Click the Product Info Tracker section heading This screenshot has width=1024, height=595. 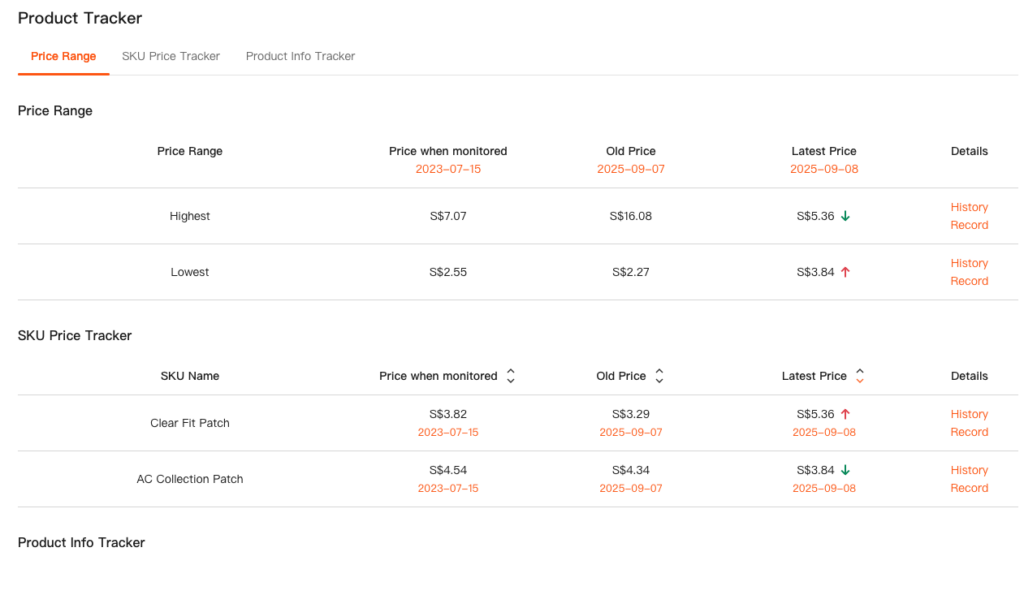pos(81,542)
